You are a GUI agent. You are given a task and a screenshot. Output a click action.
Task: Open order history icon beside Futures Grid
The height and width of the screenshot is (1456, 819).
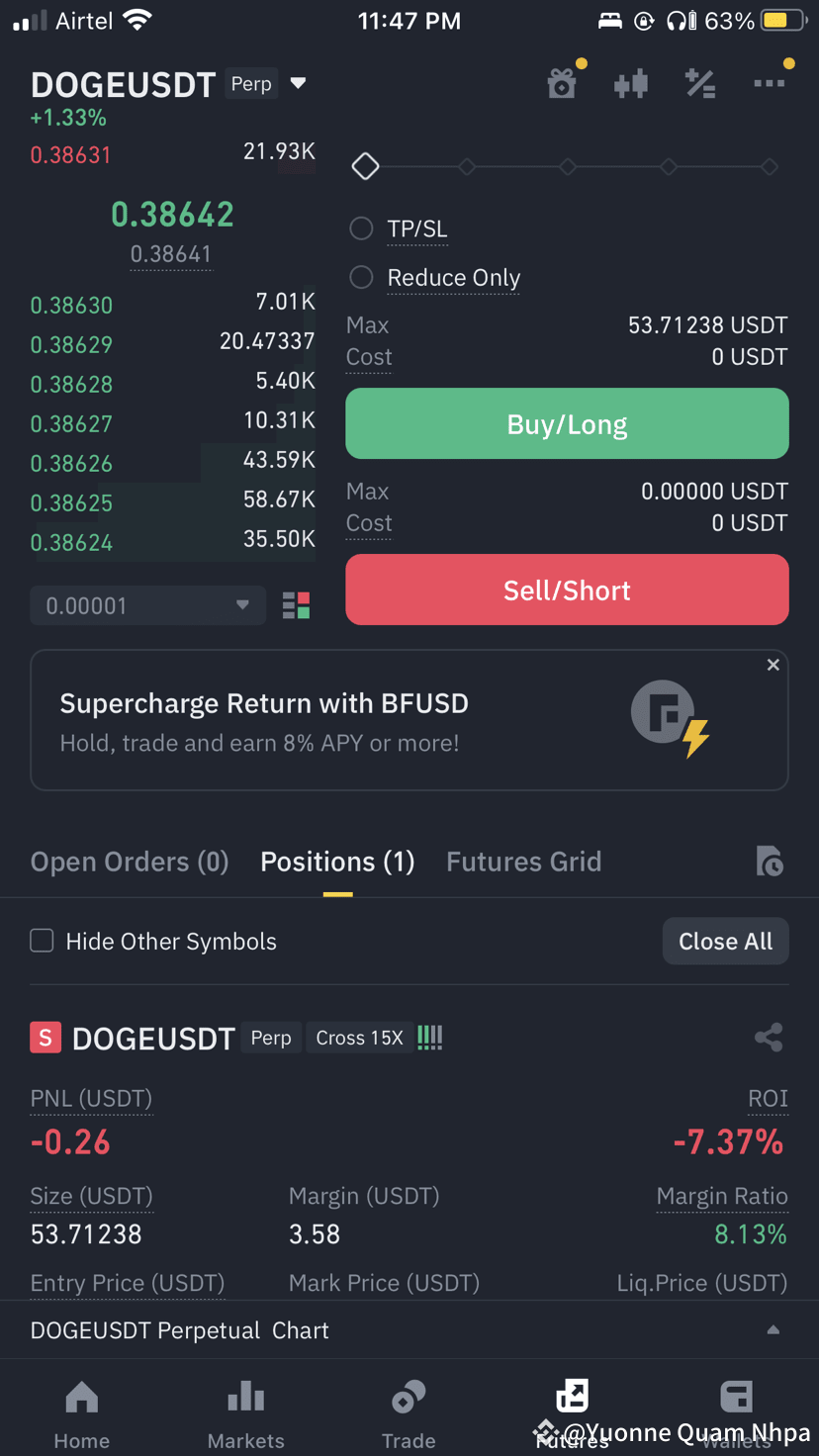769,862
